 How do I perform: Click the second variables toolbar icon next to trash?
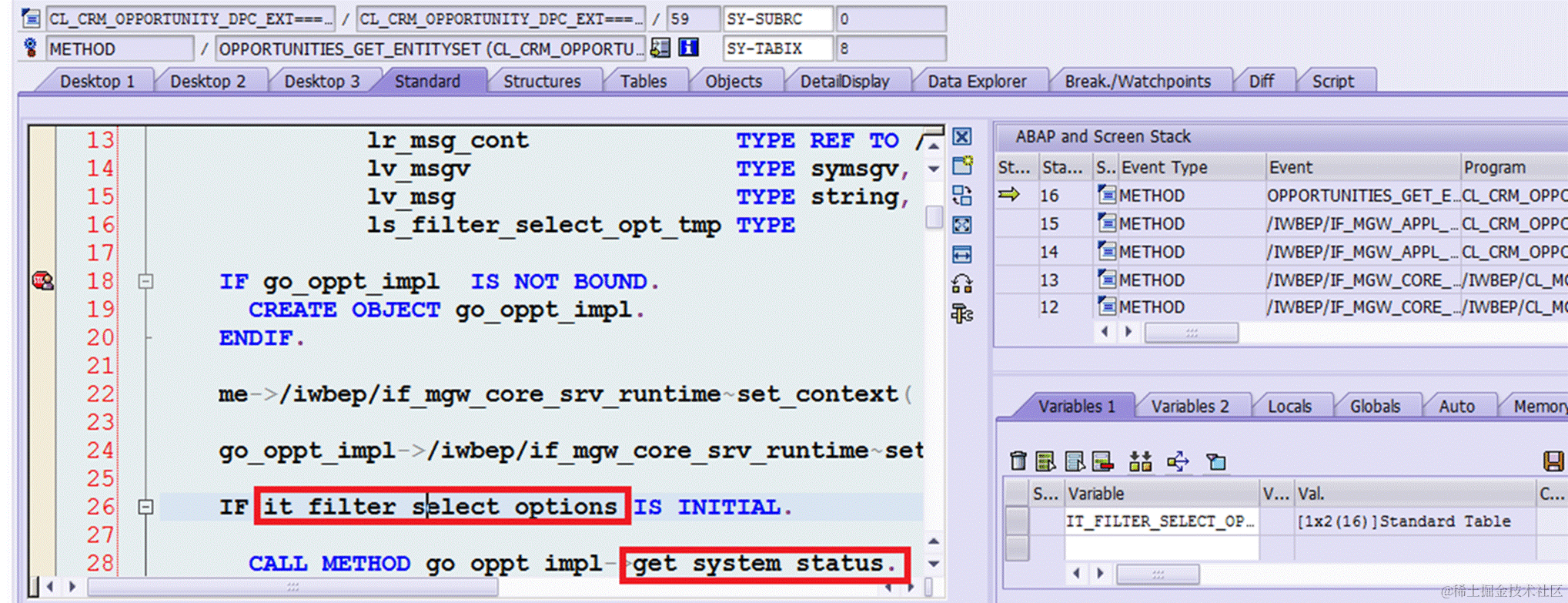tap(1045, 461)
